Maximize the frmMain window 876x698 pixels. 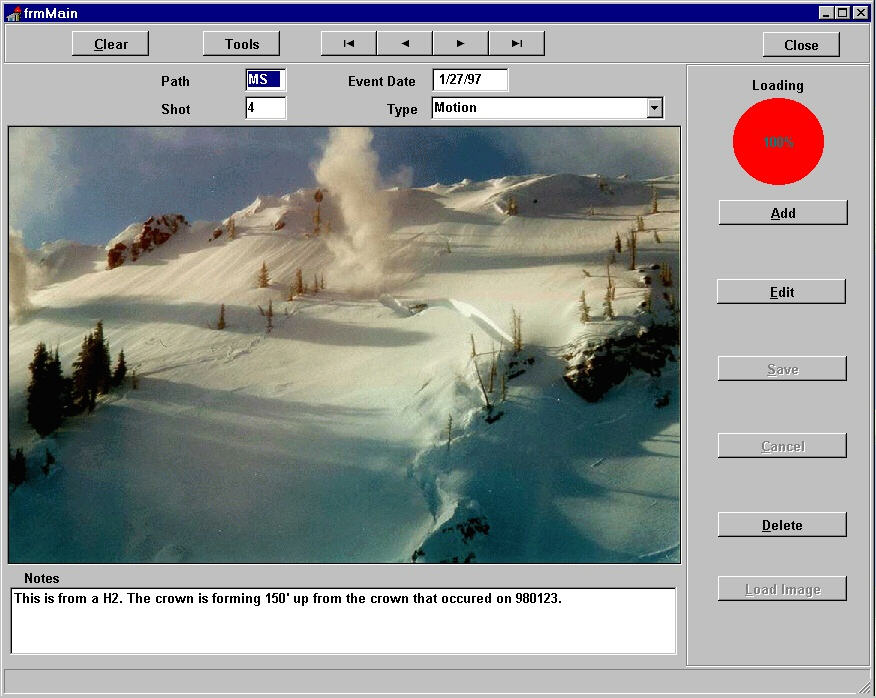(x=843, y=13)
